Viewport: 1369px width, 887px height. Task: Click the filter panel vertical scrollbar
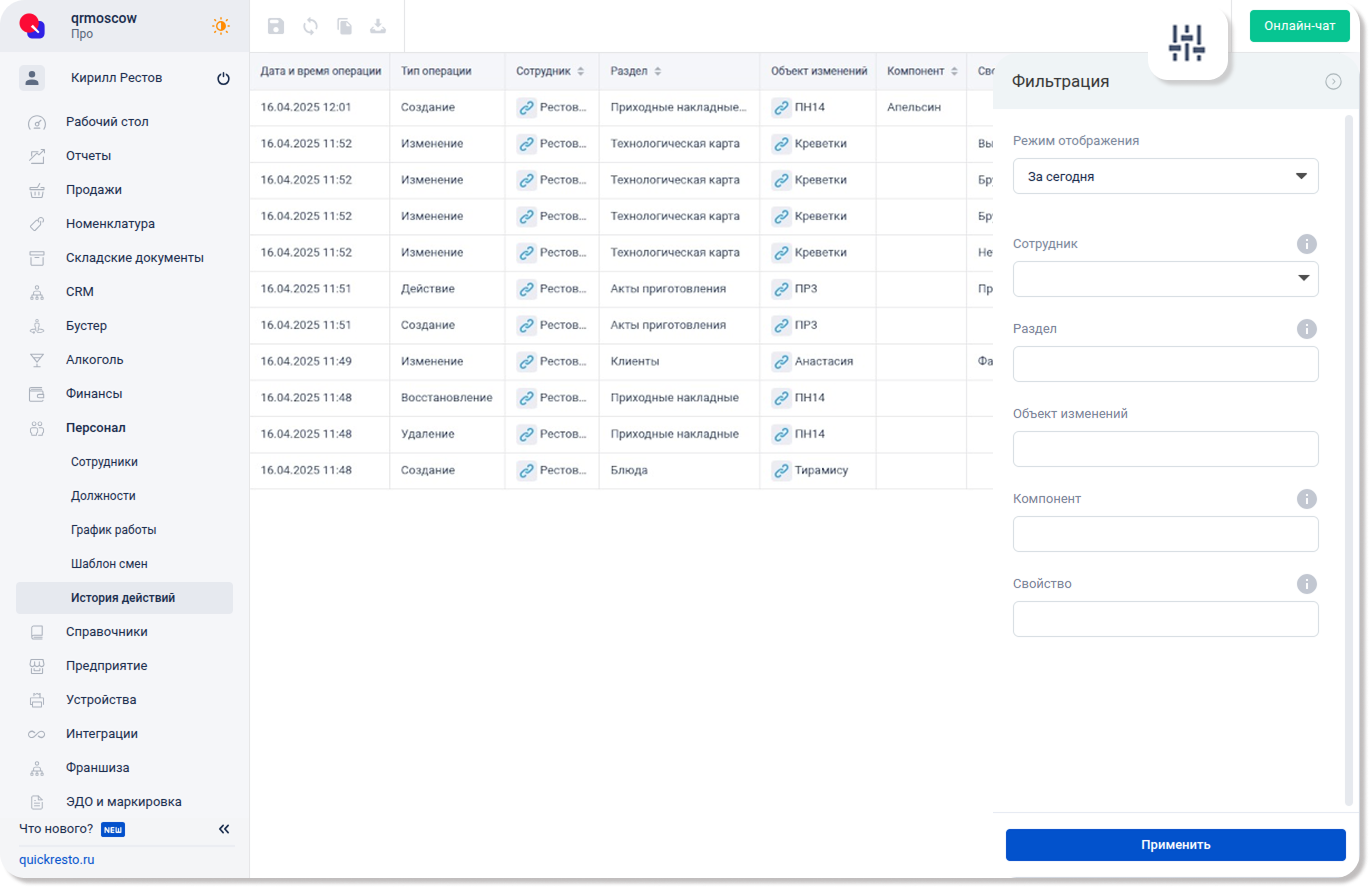(1349, 460)
